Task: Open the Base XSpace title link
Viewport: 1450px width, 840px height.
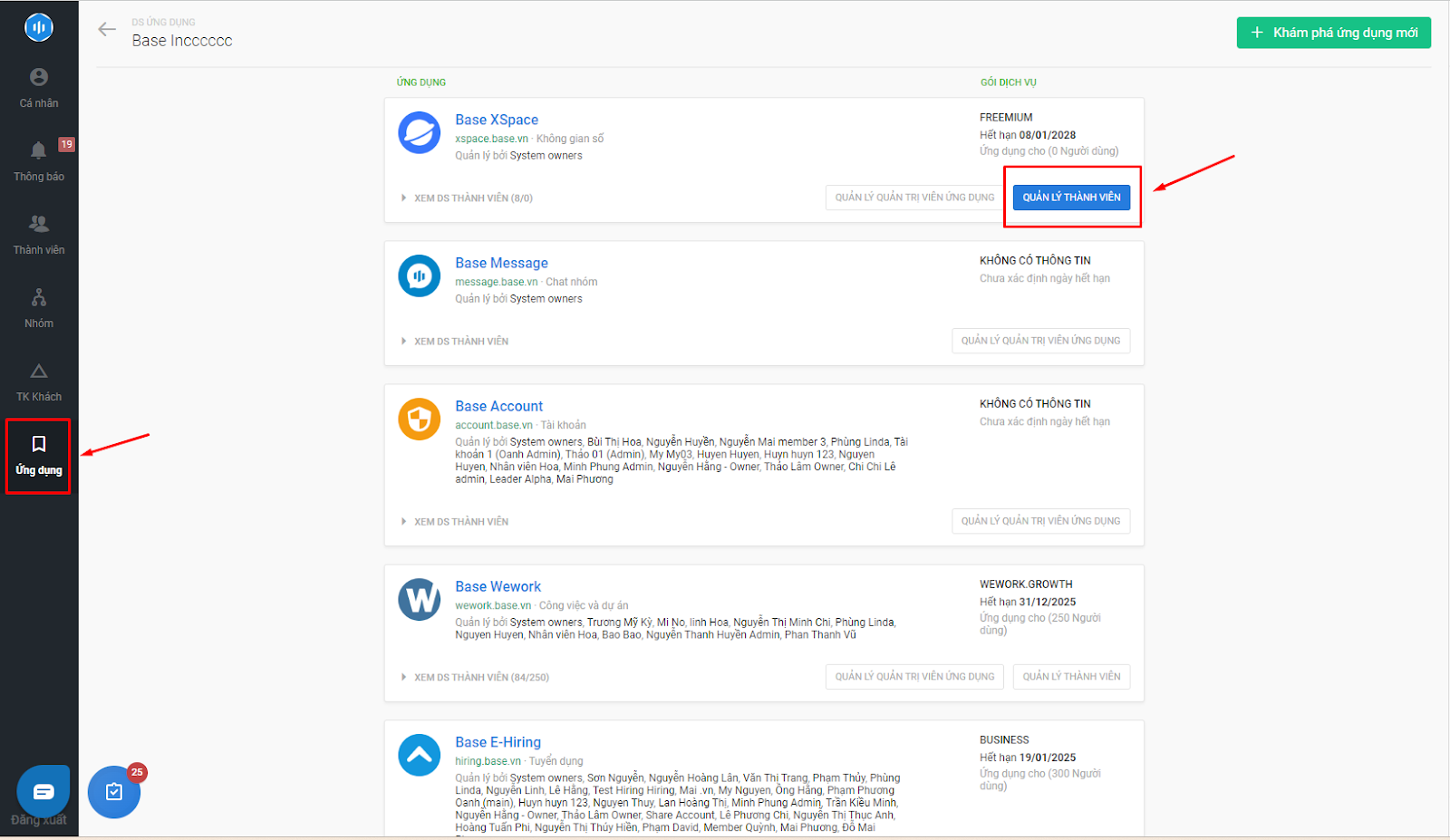Action: (x=497, y=120)
